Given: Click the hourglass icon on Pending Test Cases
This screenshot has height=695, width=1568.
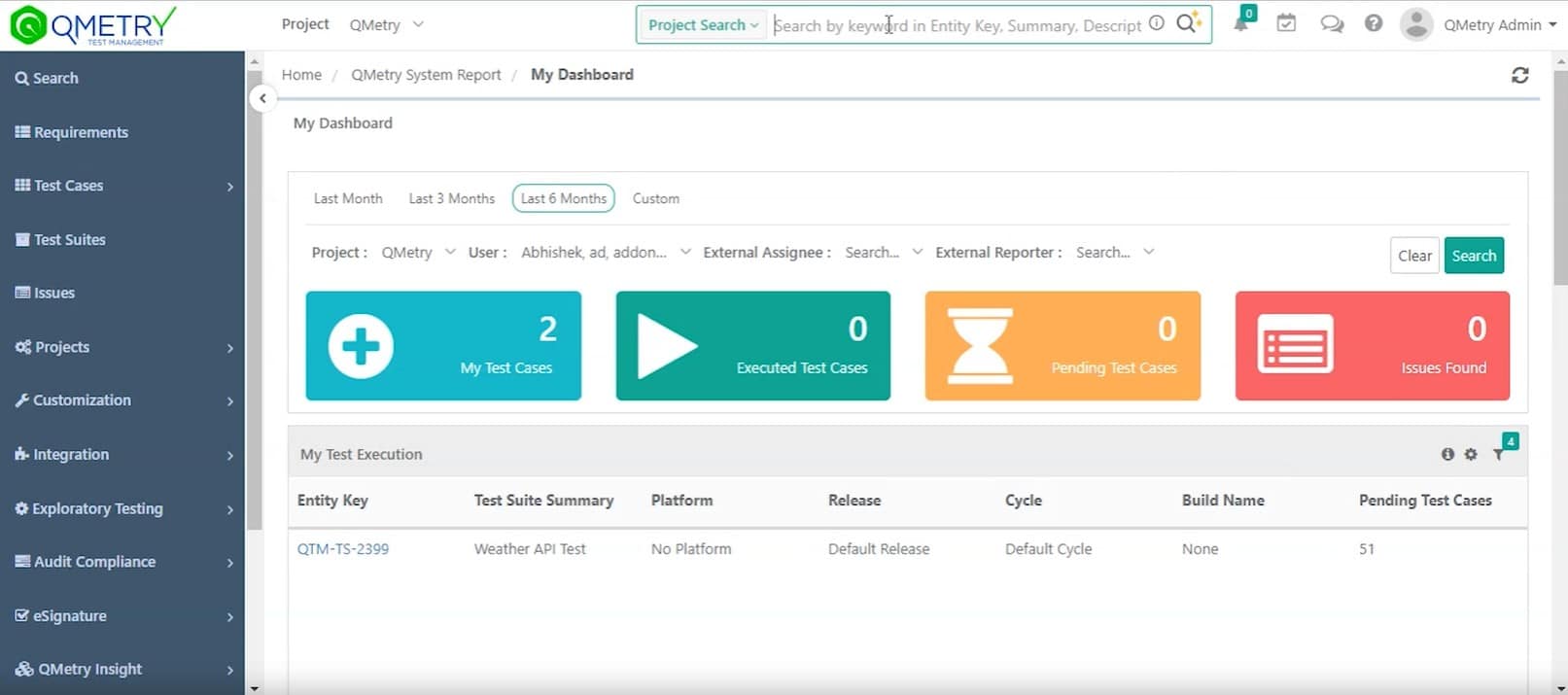Looking at the screenshot, I should pos(979,346).
